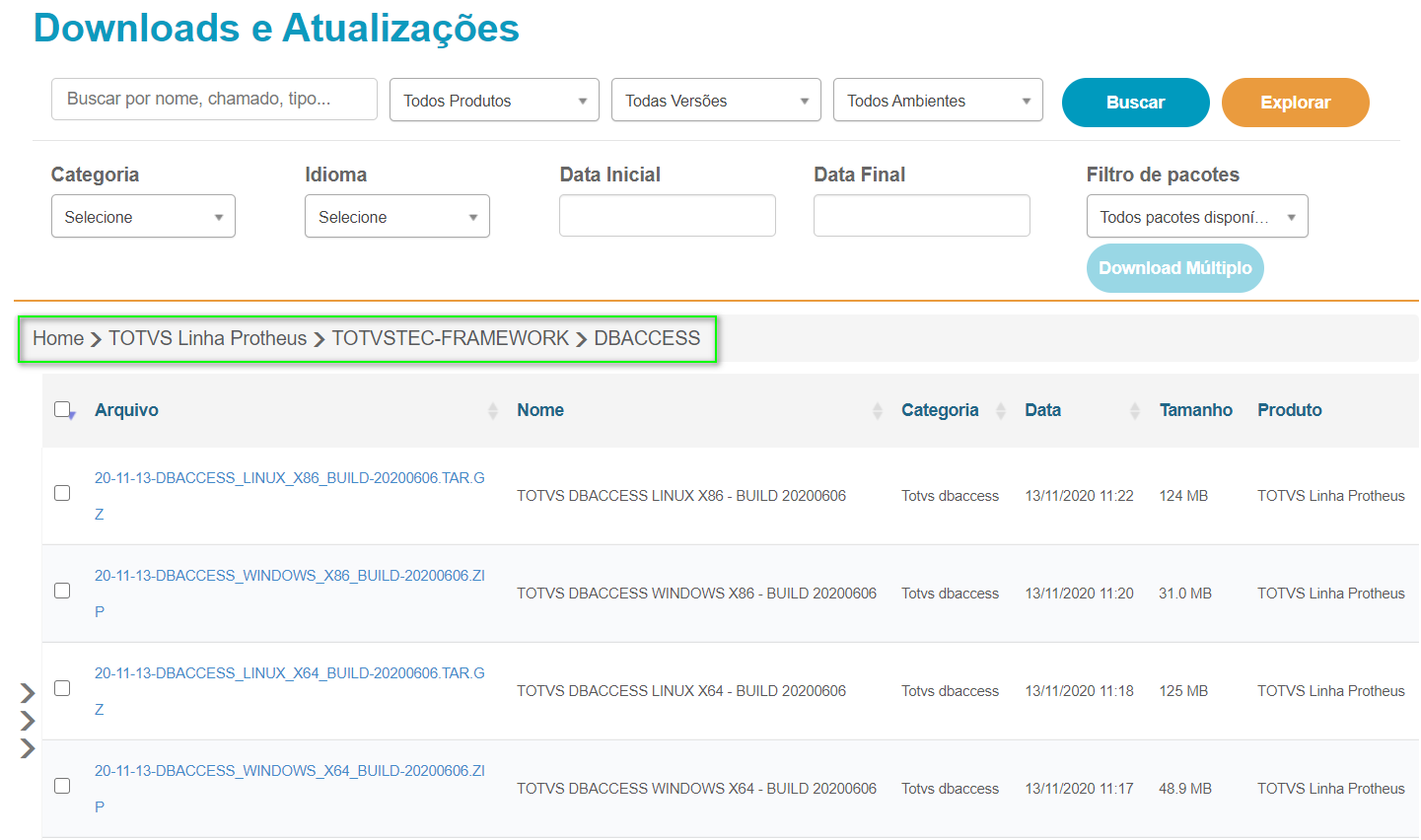Viewport: 1421px width, 840px height.
Task: Click the Tamanho column header
Action: tap(1196, 410)
